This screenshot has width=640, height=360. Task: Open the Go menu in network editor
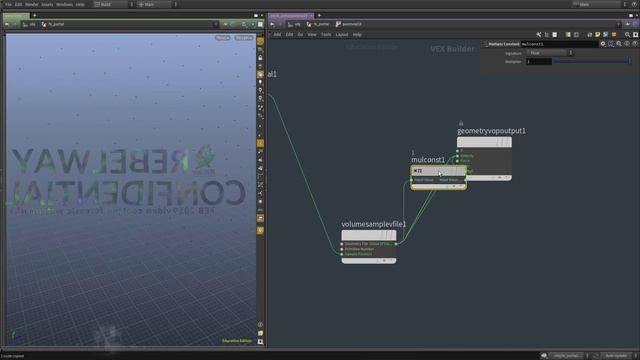(x=300, y=35)
